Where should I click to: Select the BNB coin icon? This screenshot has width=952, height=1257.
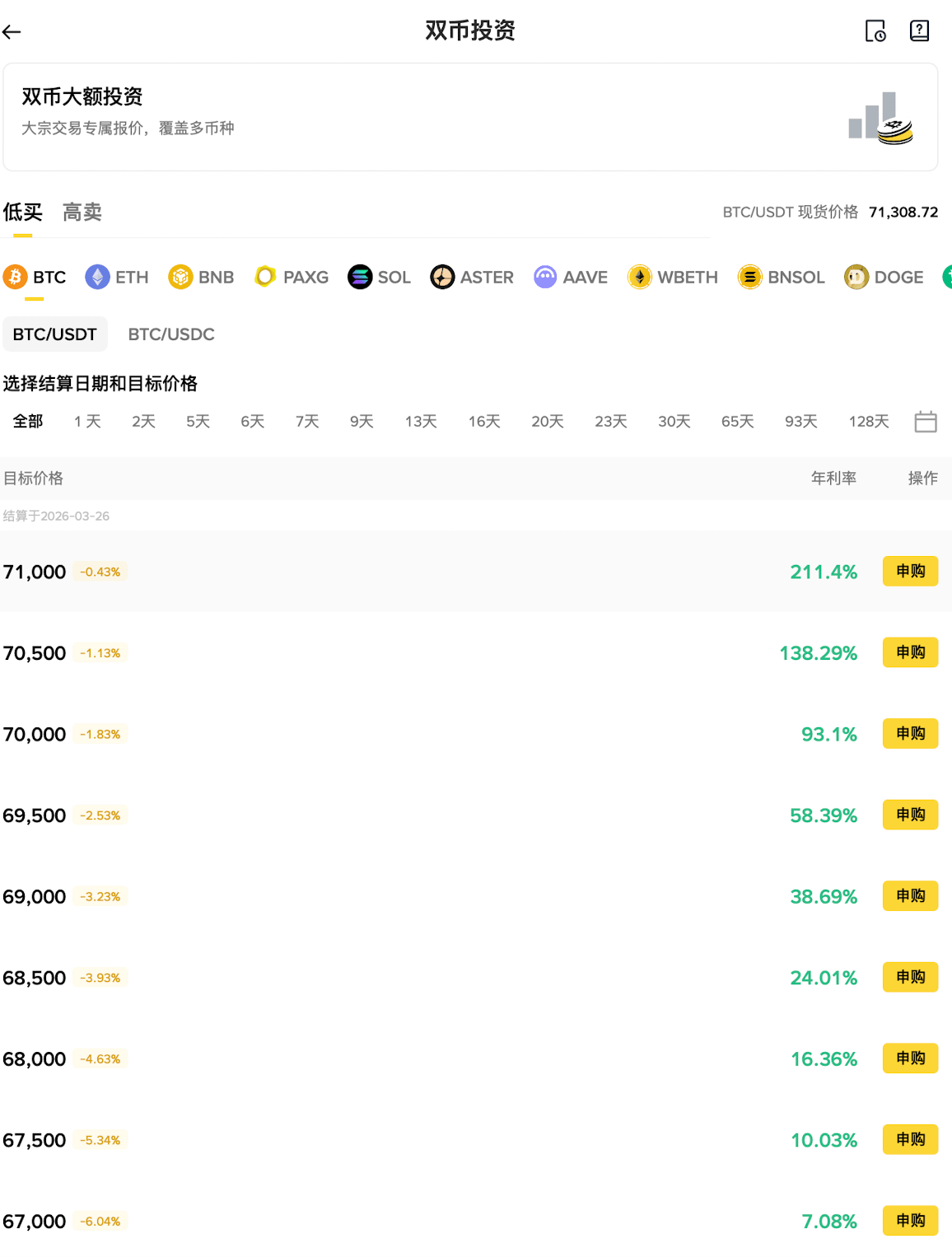pos(180,277)
